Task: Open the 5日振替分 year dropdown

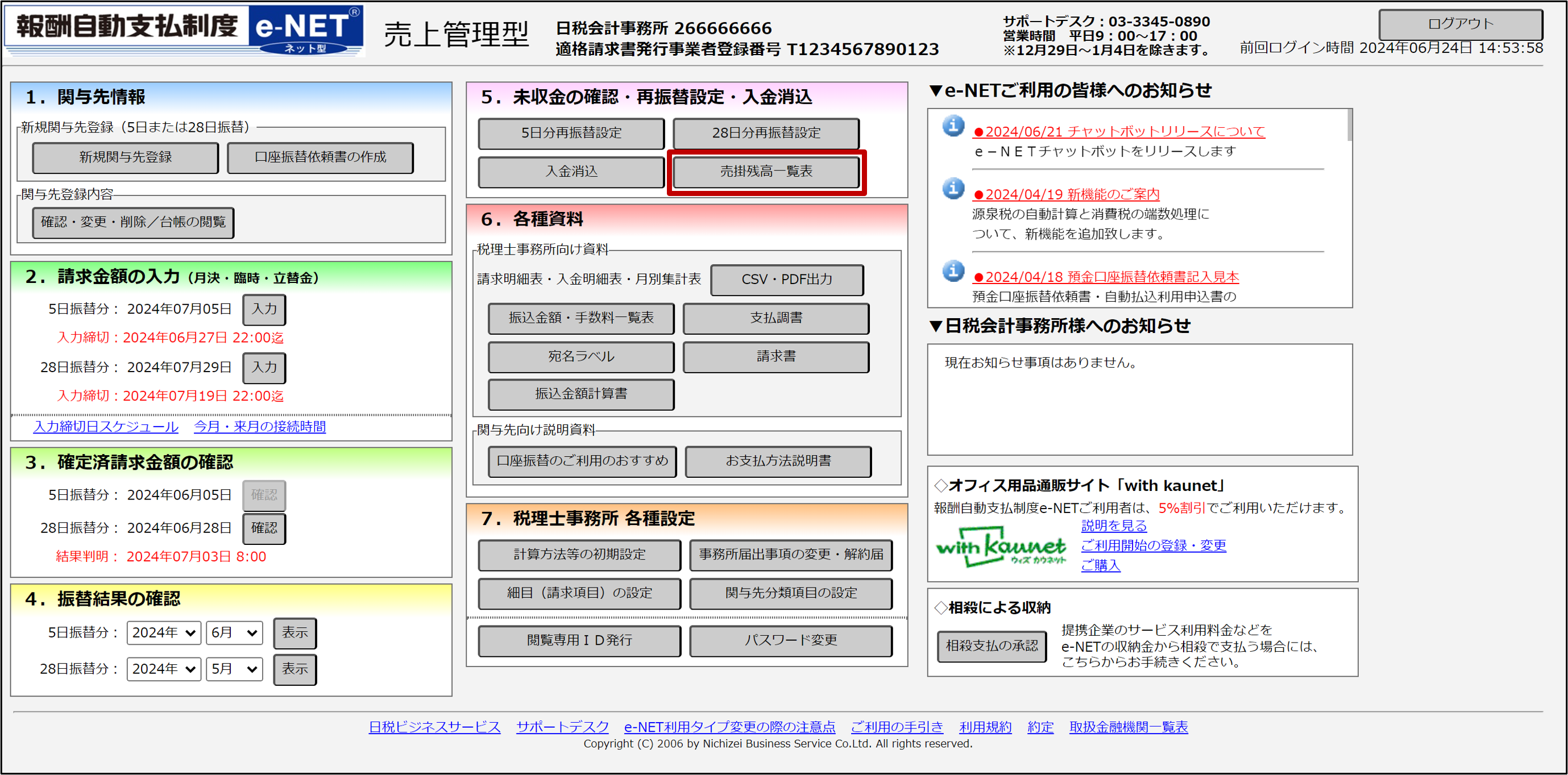Action: click(x=164, y=632)
